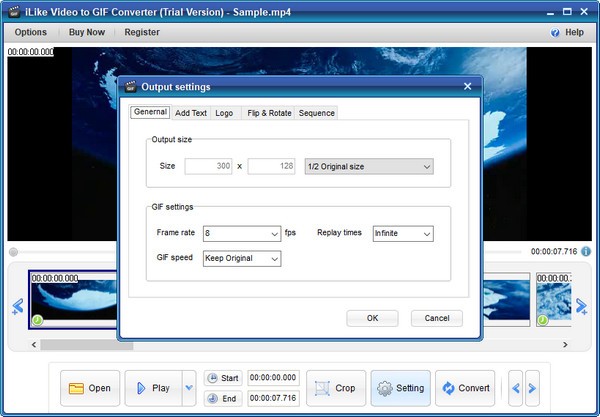Image resolution: width=600 pixels, height=417 pixels.
Task: Select the first video frame thumbnail
Action: point(70,299)
